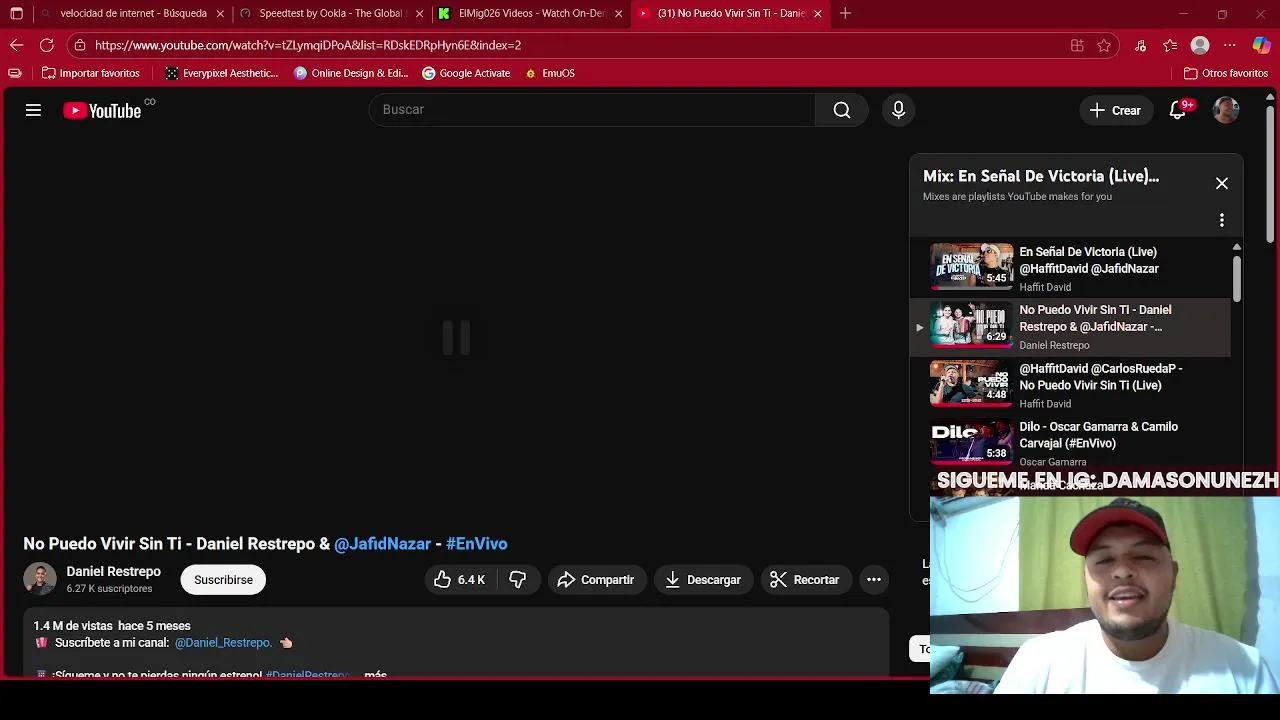Share the video via Compartir
This screenshot has height=720, width=1280.
pyautogui.click(x=596, y=580)
